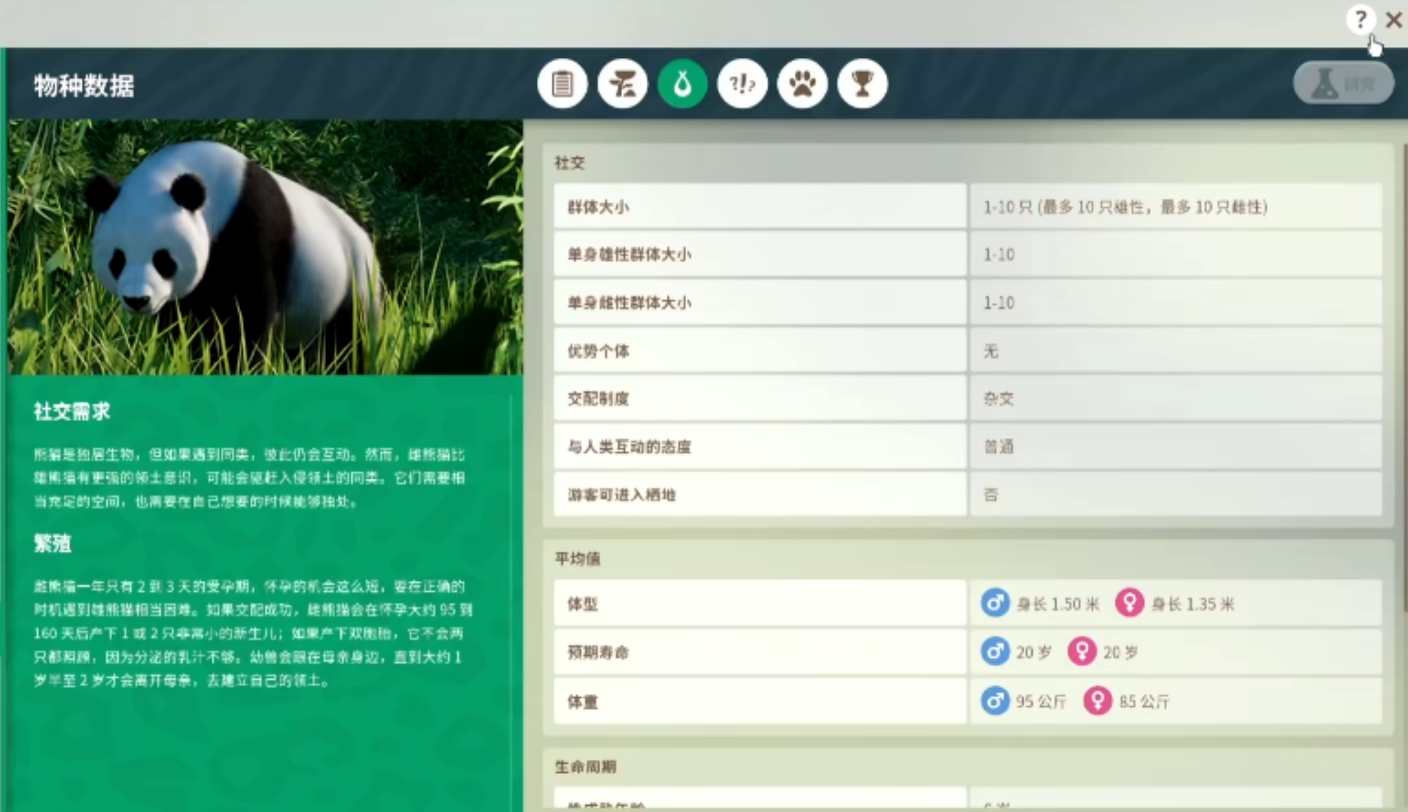
Task: Close the species data window
Action: pos(1393,20)
